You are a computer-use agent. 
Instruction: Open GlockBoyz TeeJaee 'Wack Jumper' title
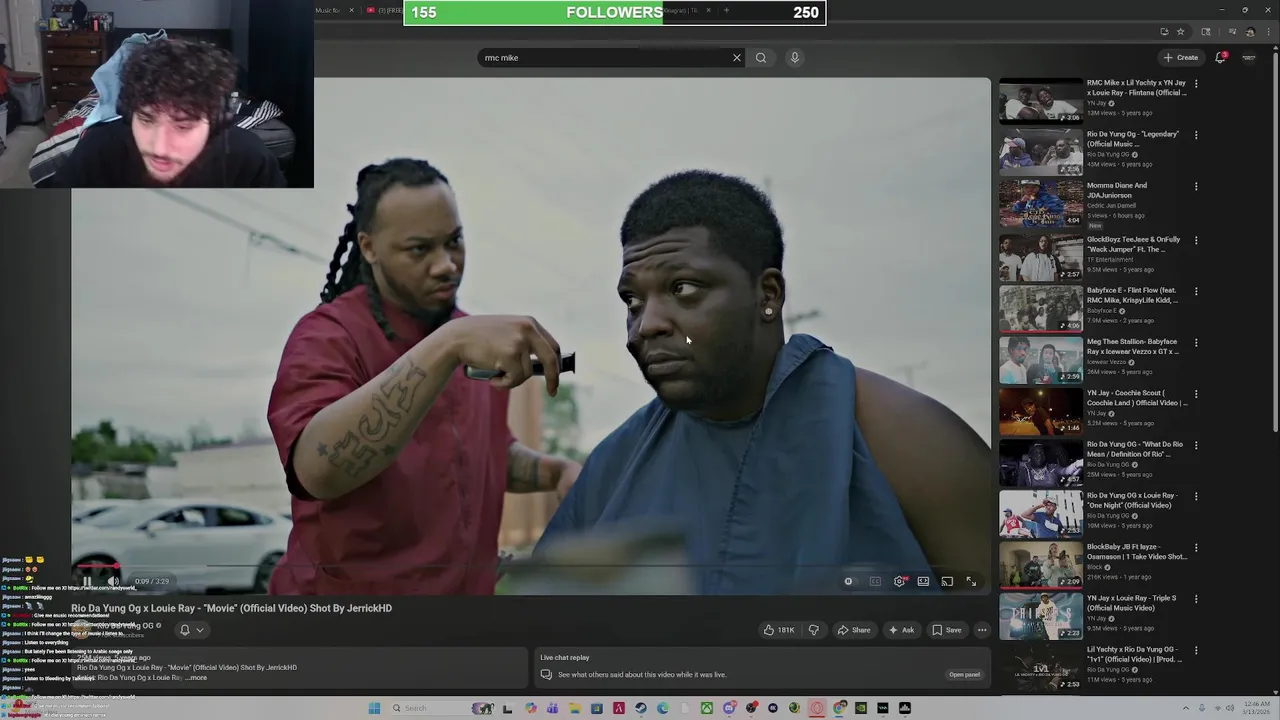coord(1134,244)
